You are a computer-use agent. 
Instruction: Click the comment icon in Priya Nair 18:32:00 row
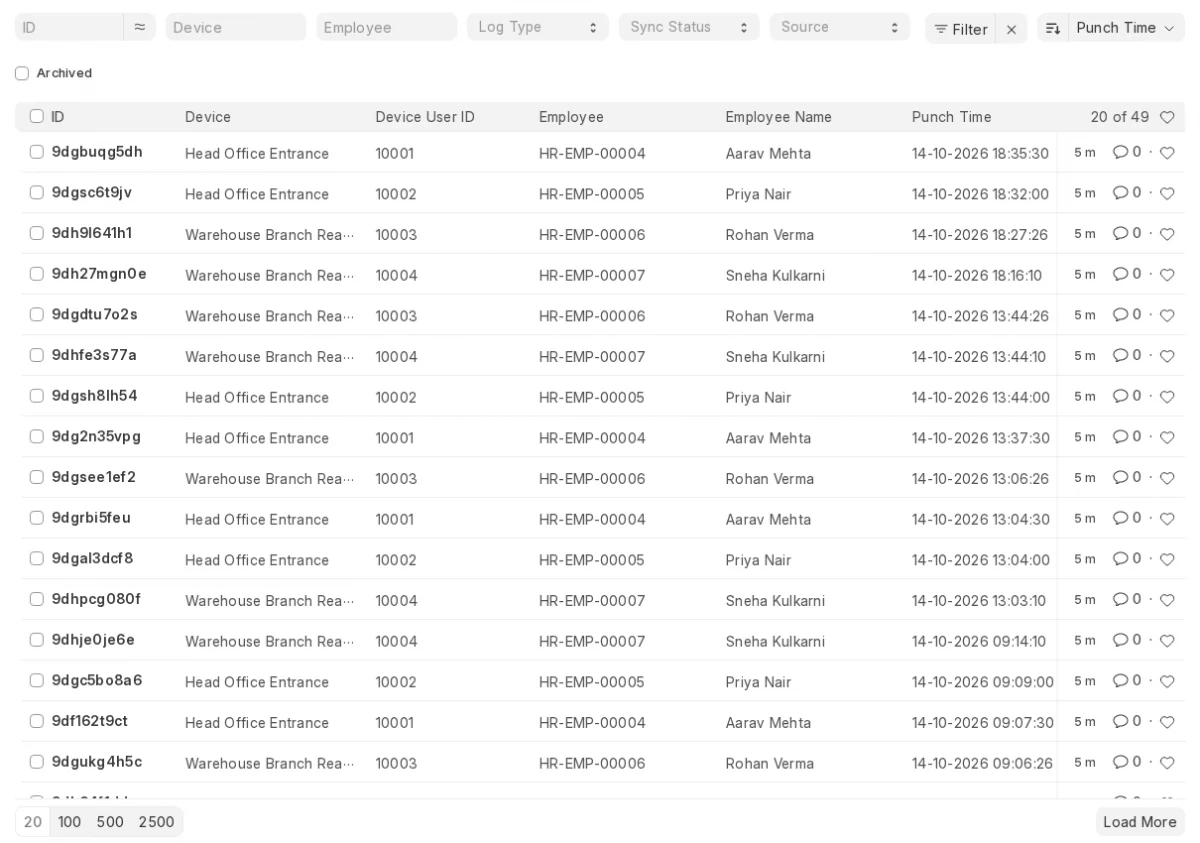1120,193
